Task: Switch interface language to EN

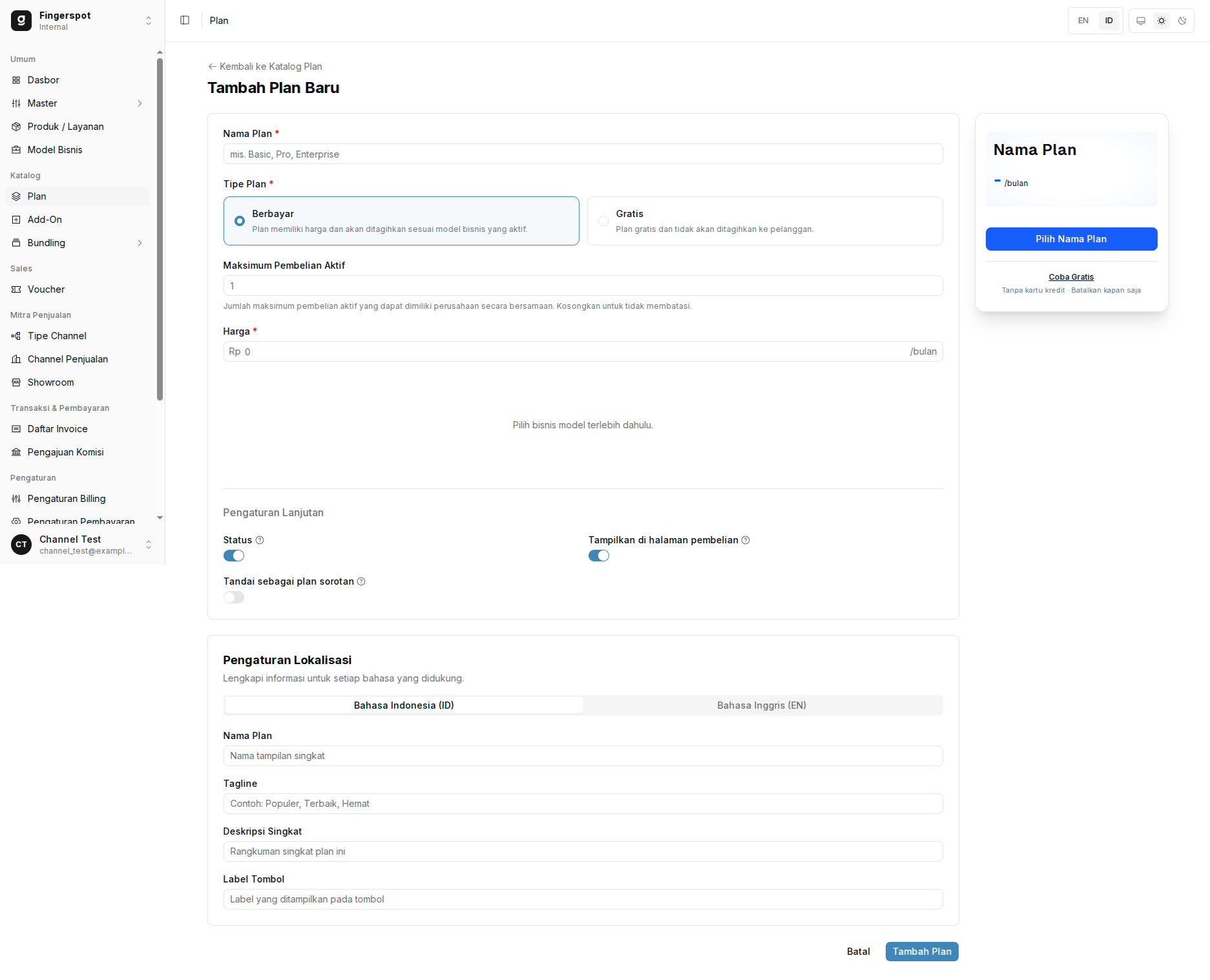Action: tap(1083, 21)
